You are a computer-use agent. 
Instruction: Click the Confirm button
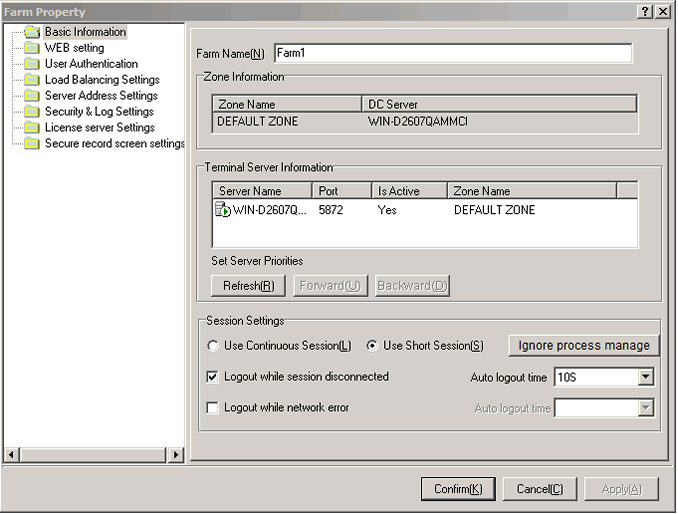point(458,489)
